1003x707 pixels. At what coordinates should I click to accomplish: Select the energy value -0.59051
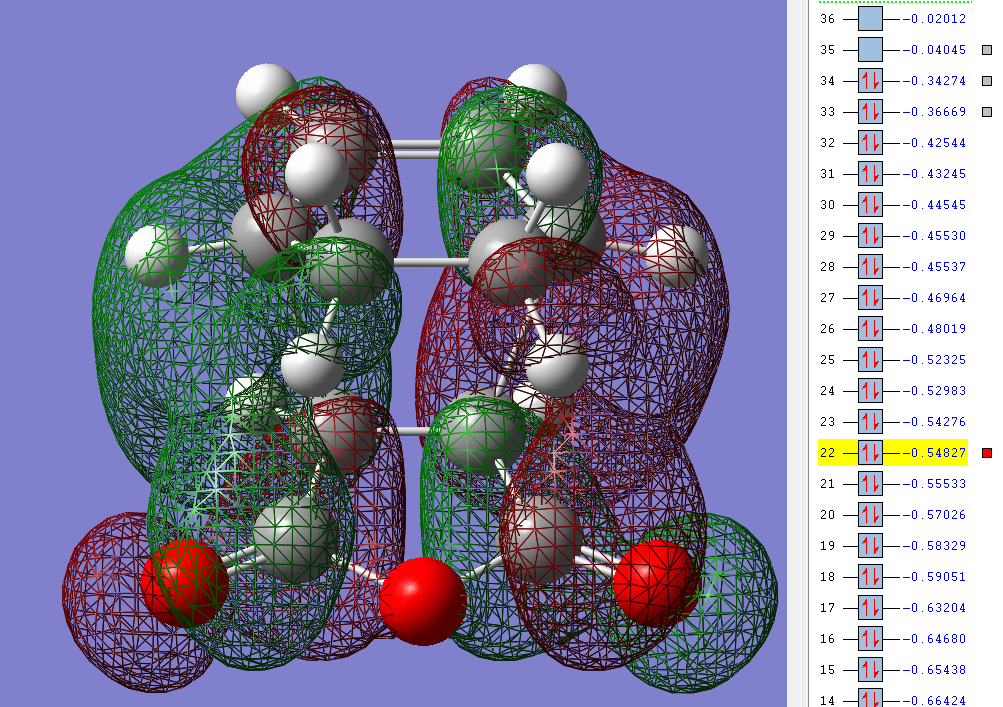point(935,577)
